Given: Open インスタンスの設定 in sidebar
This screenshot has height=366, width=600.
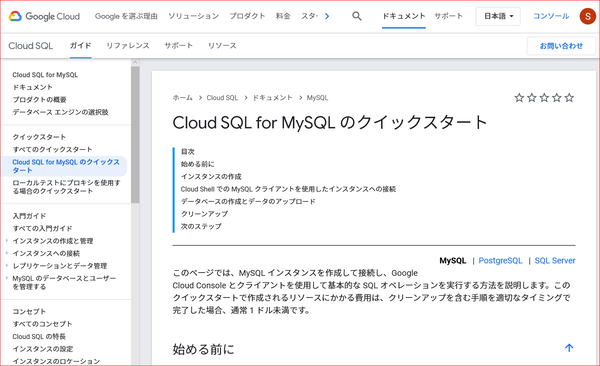Looking at the screenshot, I should pos(43,349).
